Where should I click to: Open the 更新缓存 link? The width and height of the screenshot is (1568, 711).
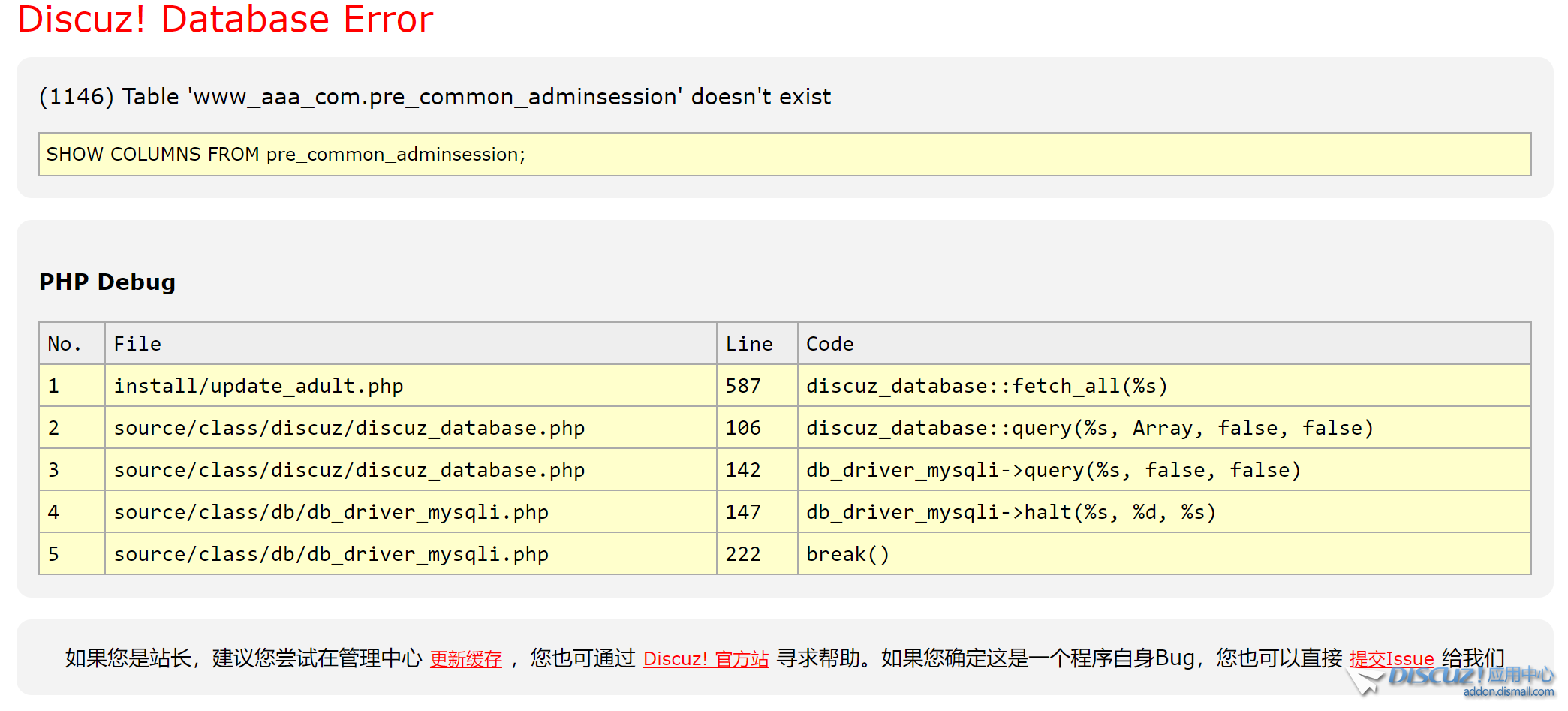(x=465, y=658)
